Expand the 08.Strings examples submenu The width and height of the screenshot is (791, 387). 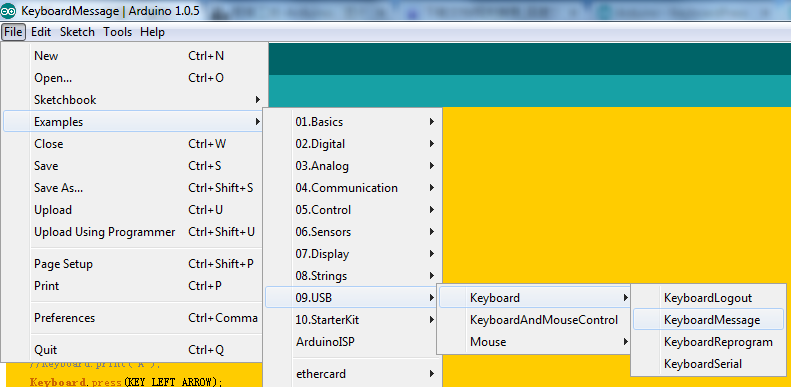(x=353, y=276)
